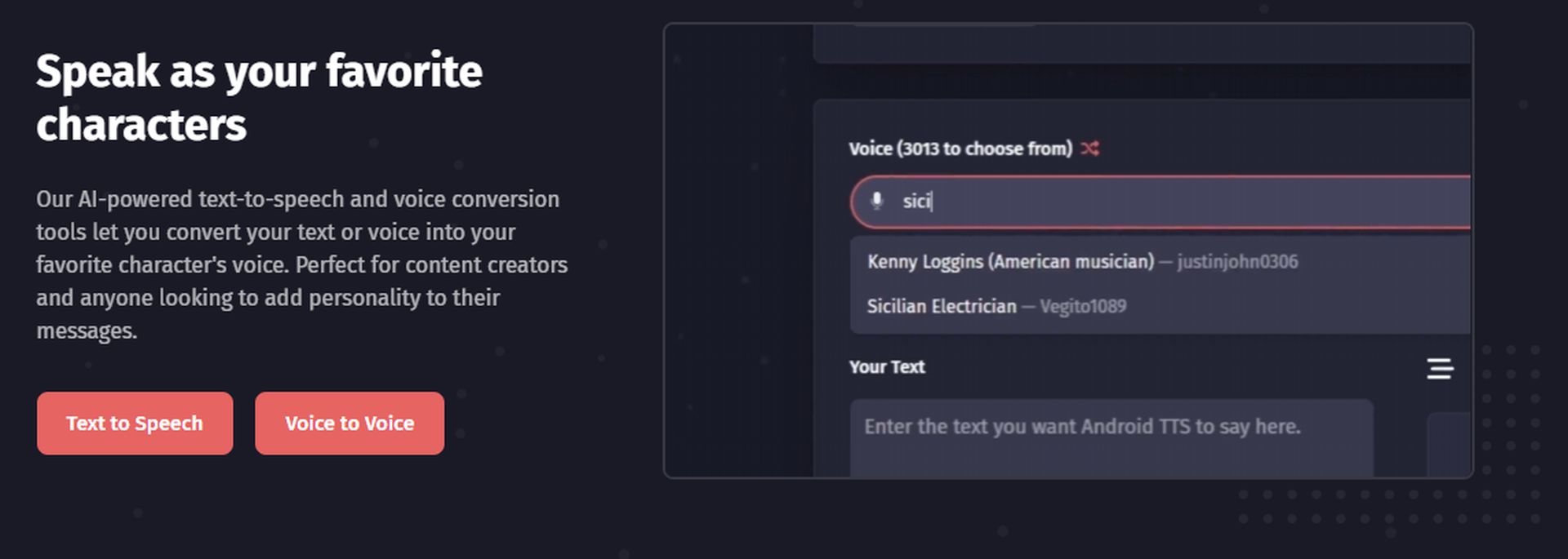1568x559 pixels.
Task: Open the hamburger menu beside Your Text
Action: point(1440,369)
